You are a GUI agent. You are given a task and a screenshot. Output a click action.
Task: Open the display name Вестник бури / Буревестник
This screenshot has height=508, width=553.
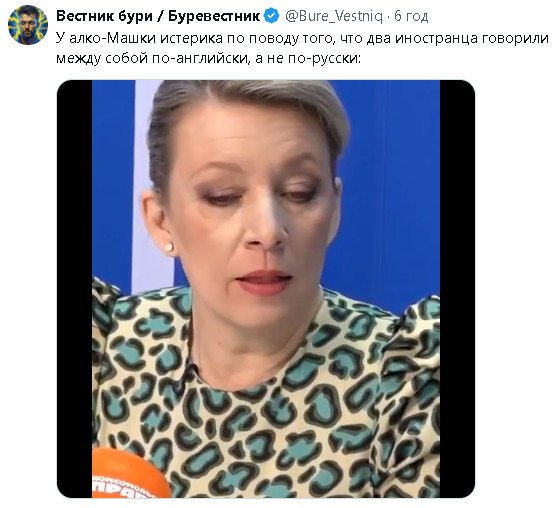(x=158, y=16)
